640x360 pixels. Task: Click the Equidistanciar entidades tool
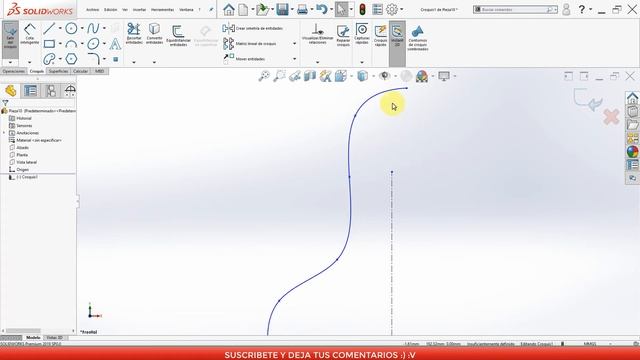click(178, 35)
